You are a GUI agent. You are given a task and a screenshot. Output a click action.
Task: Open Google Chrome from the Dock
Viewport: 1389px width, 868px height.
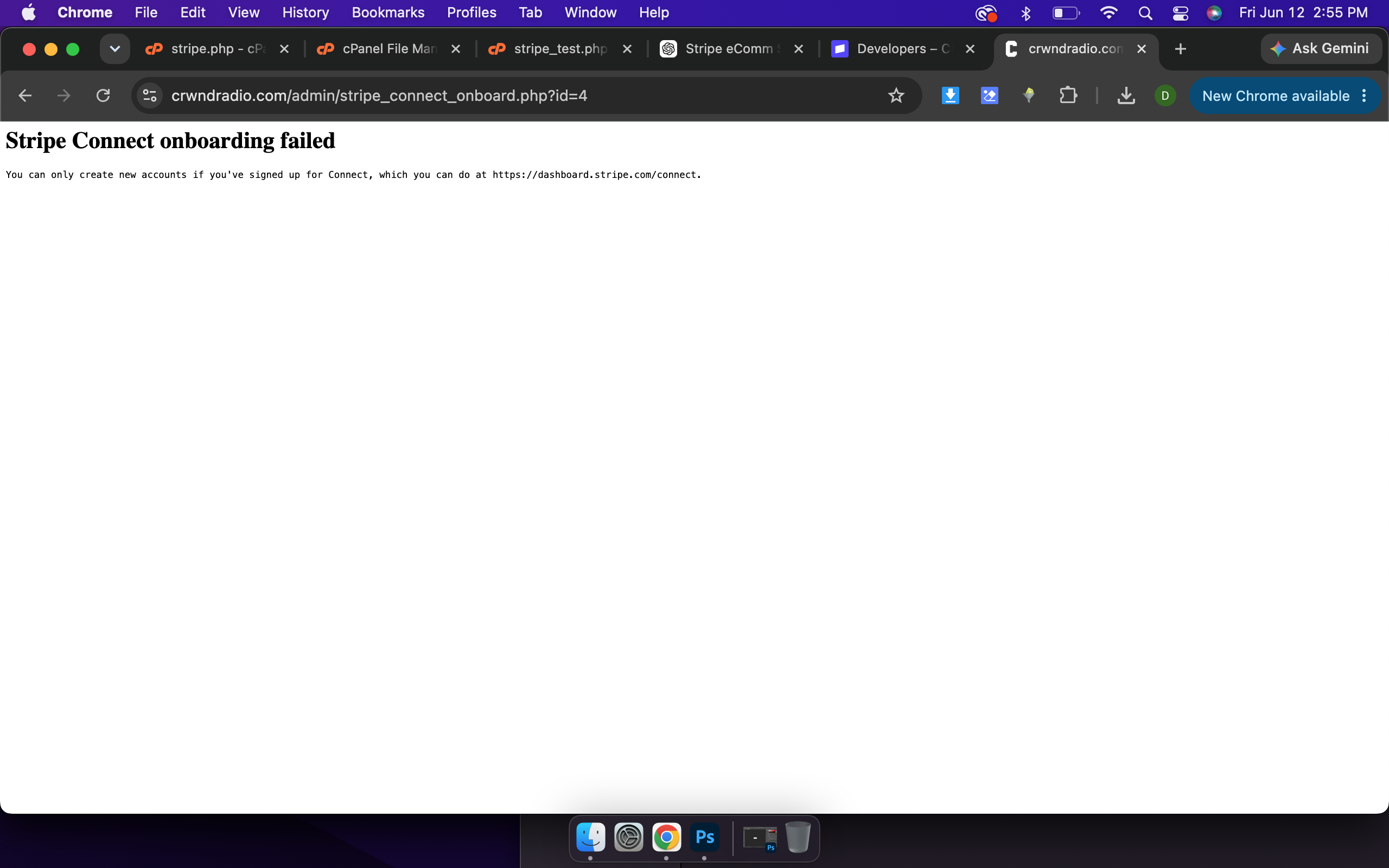666,838
